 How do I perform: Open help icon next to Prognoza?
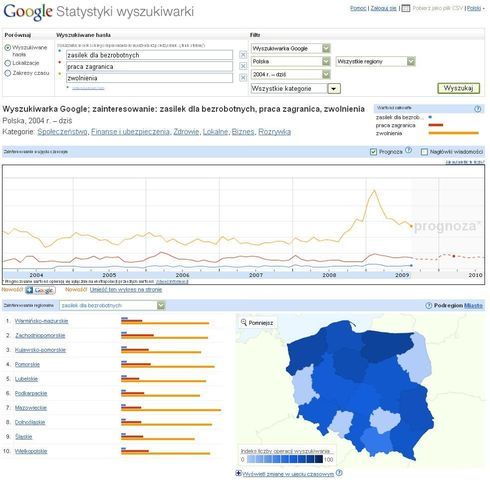pos(408,151)
